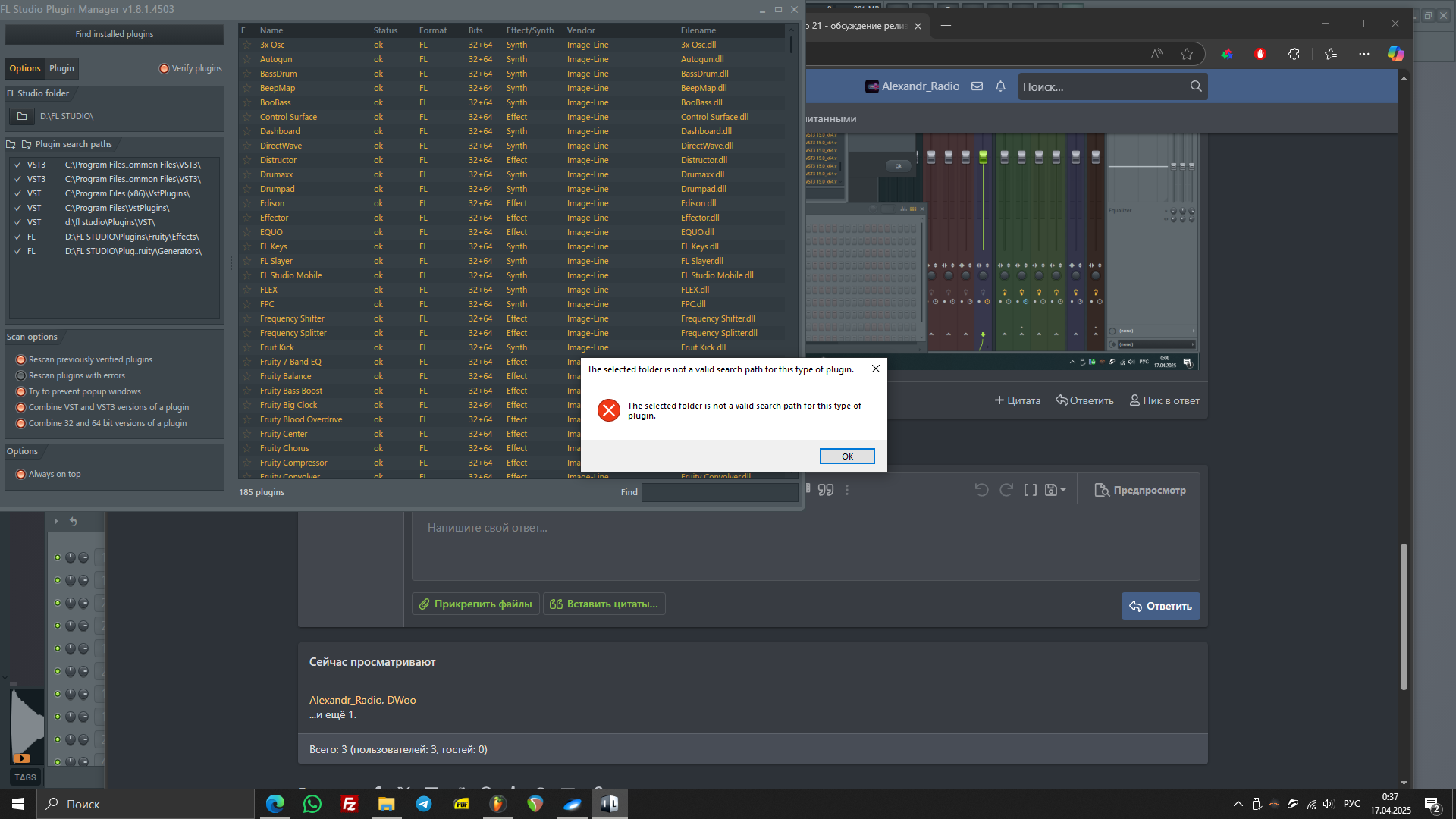Viewport: 1456px width, 819px height.
Task: Sort plugin list by Vendor column
Action: pyautogui.click(x=581, y=30)
